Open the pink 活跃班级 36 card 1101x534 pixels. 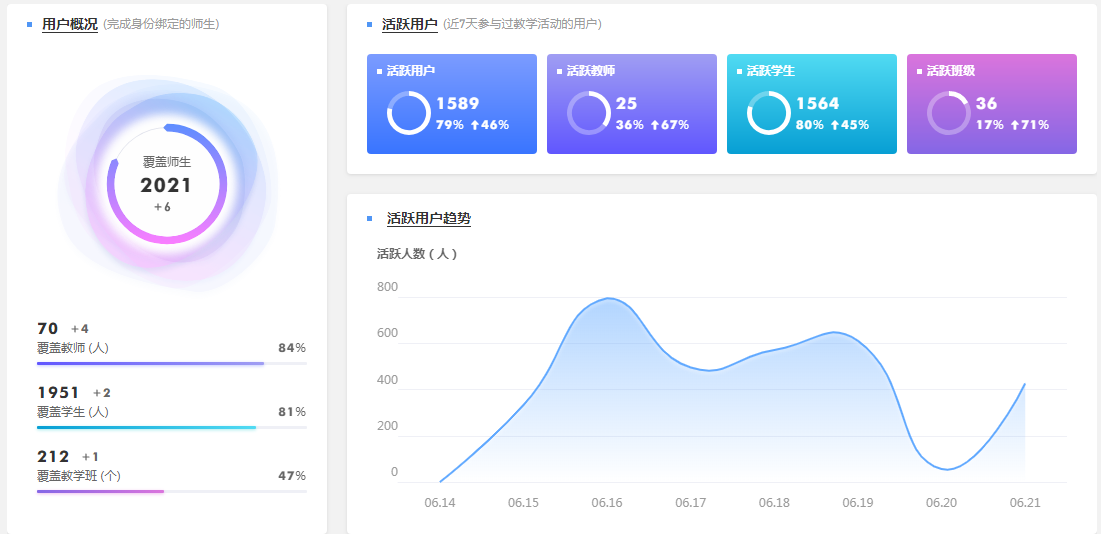click(x=991, y=104)
